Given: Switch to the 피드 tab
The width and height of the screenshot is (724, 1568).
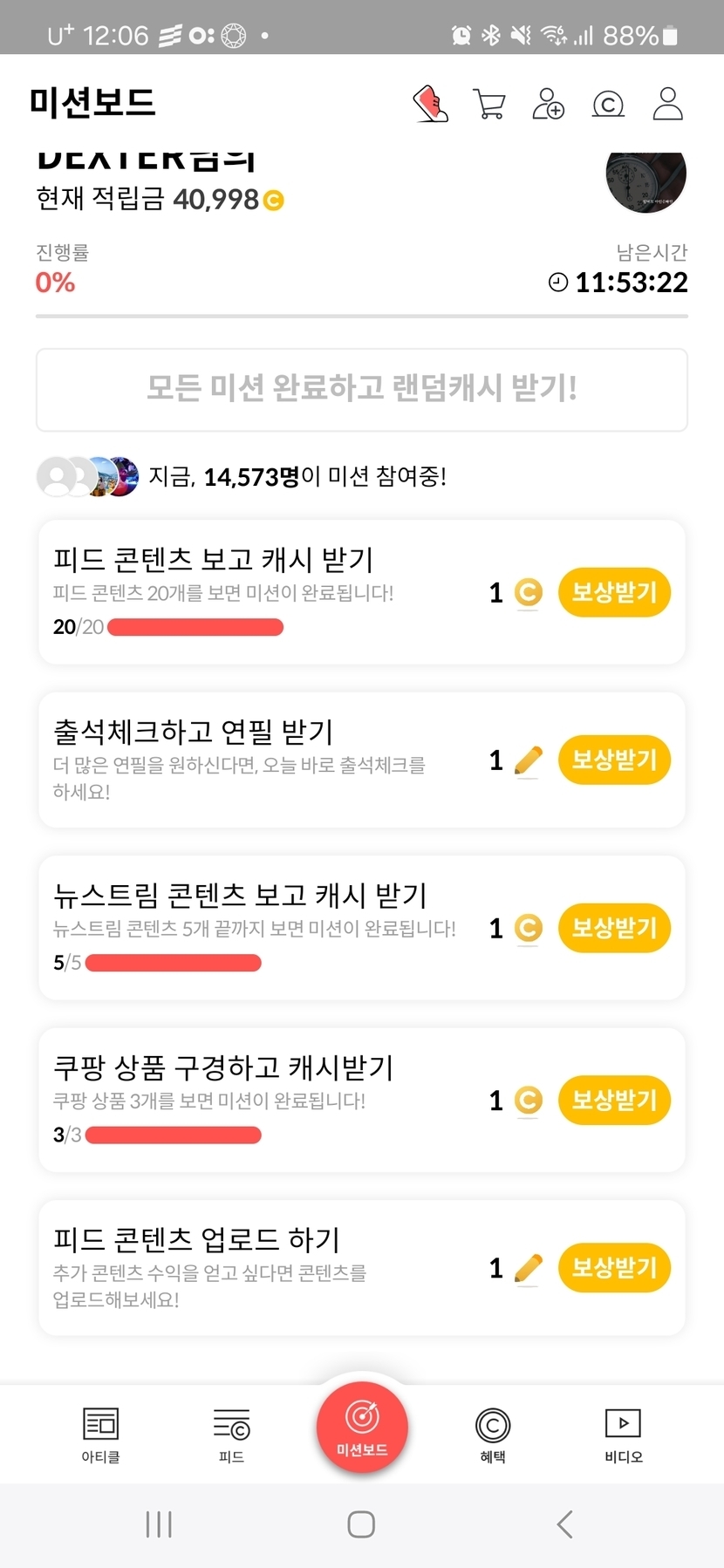Looking at the screenshot, I should point(231,1434).
